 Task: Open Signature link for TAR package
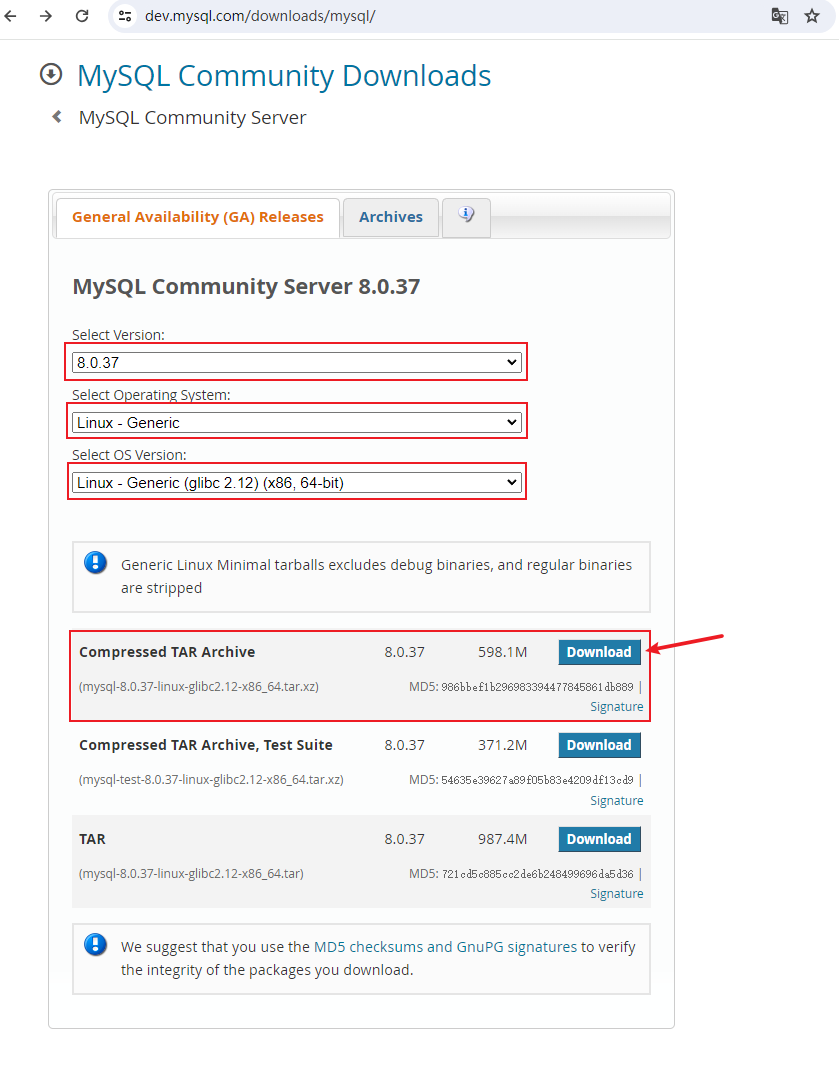click(x=616, y=893)
